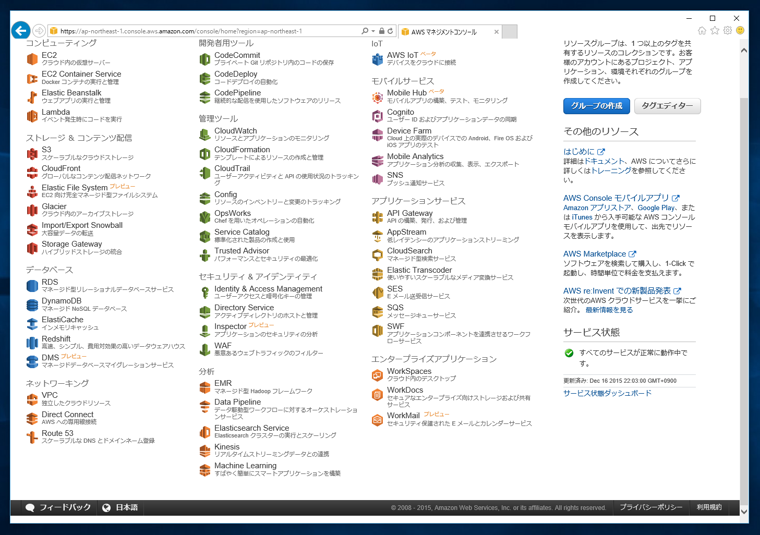Expand the address bar search dropdown arrow

[373, 31]
